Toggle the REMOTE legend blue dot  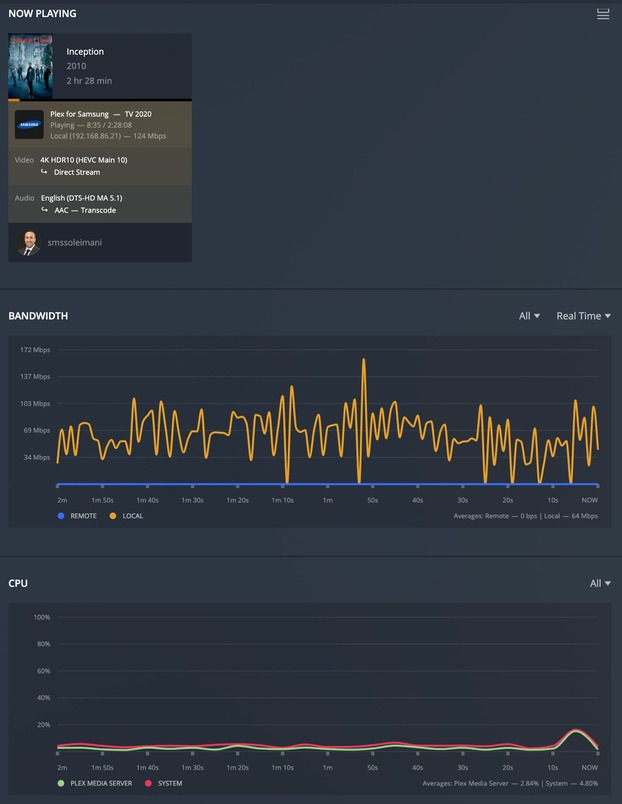point(61,516)
